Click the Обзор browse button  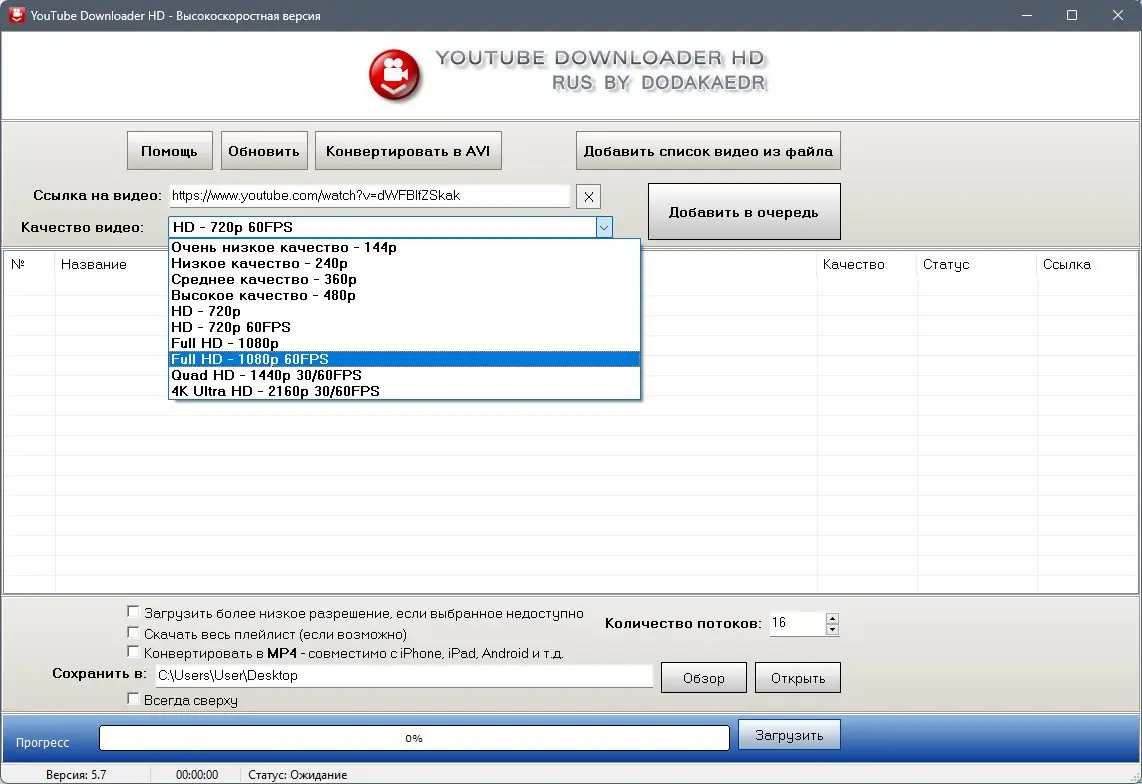point(704,678)
